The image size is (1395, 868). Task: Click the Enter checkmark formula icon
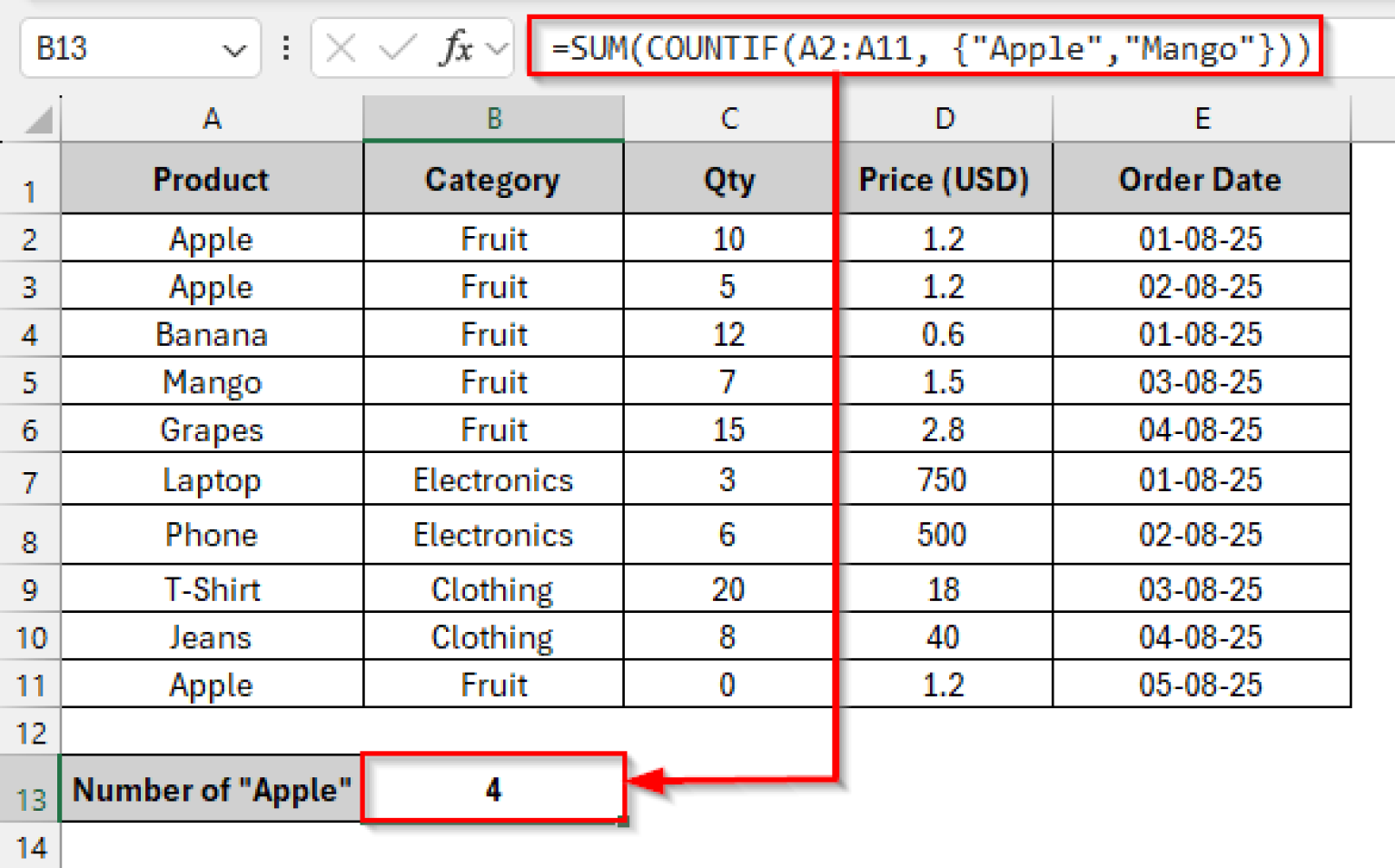397,48
